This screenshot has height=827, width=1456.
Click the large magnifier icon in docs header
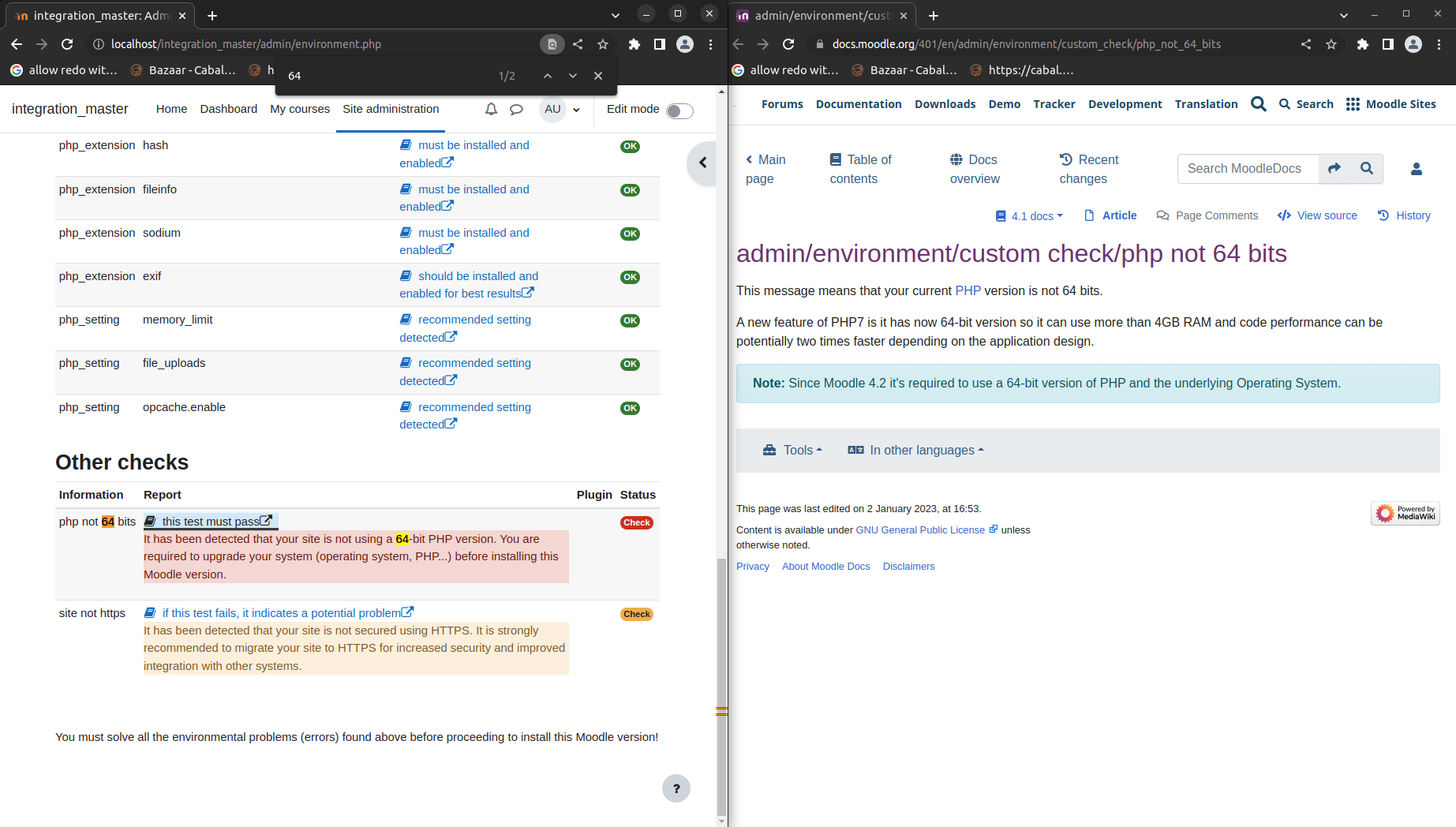1259,104
